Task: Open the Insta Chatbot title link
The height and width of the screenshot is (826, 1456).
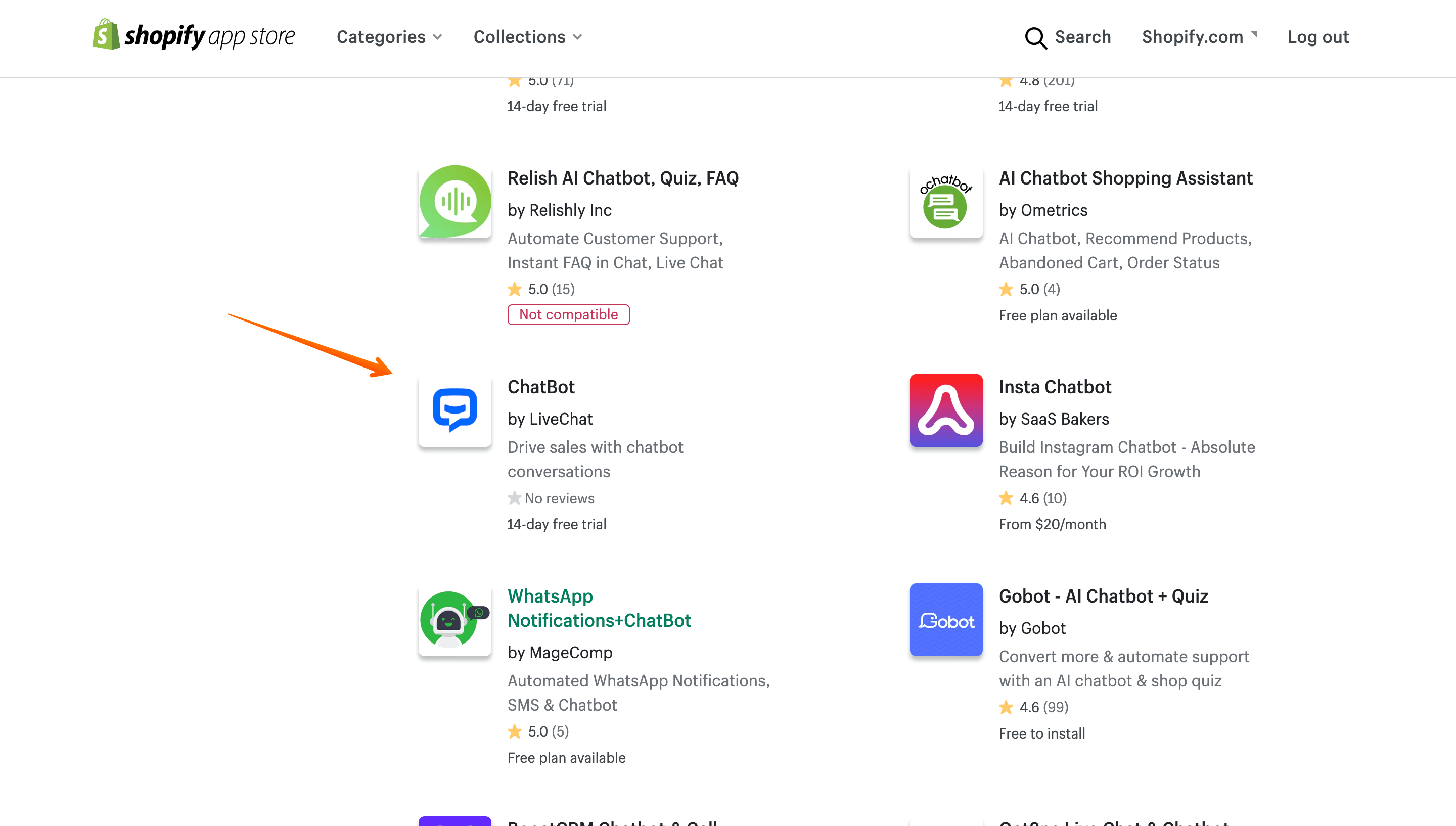Action: point(1055,387)
